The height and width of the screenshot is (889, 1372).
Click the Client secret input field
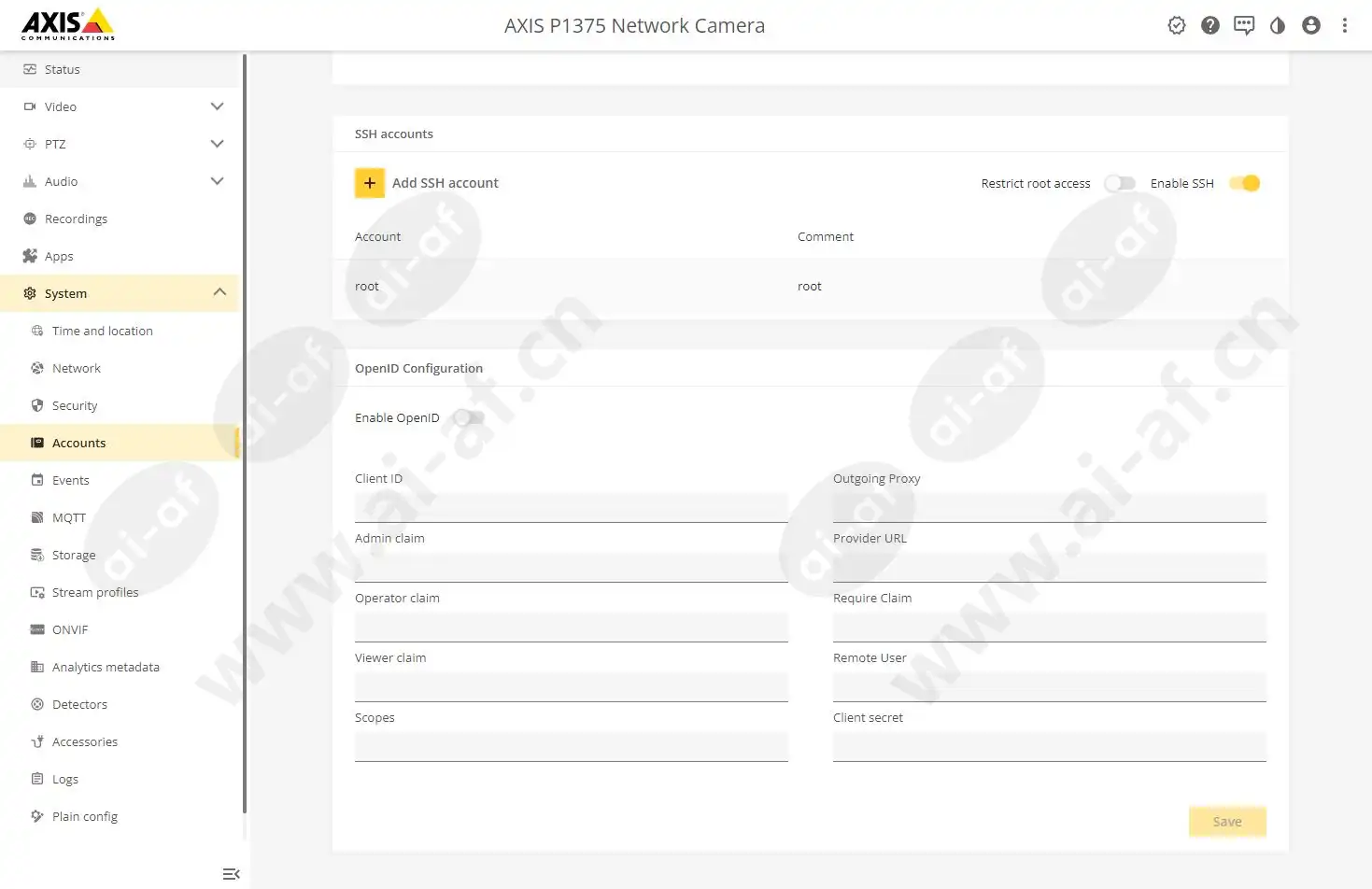1050,746
